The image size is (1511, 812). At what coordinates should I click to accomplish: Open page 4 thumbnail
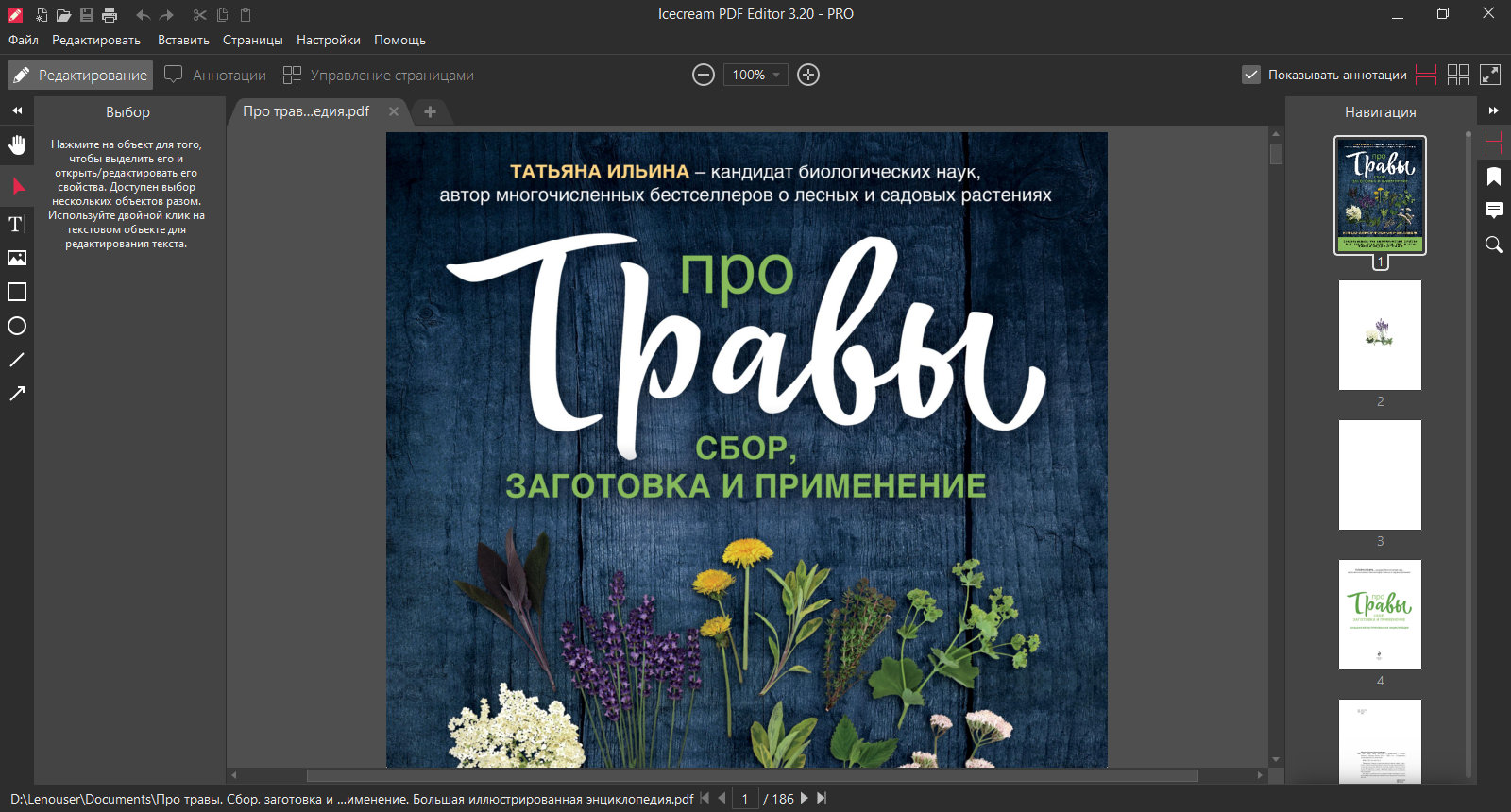(x=1380, y=615)
